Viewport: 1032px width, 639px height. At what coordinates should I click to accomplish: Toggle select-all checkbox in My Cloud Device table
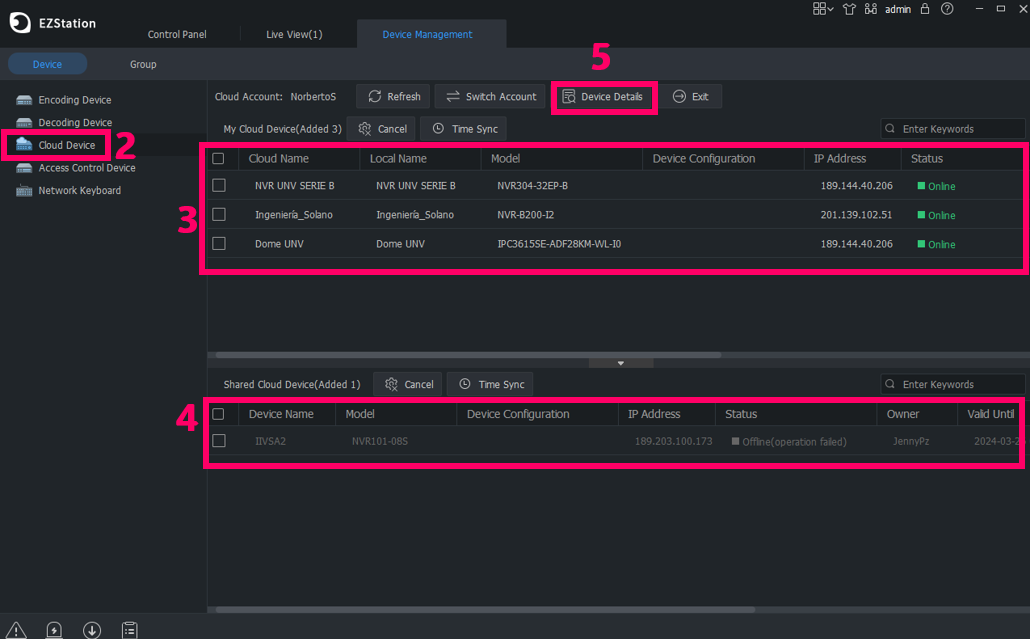coord(219,159)
